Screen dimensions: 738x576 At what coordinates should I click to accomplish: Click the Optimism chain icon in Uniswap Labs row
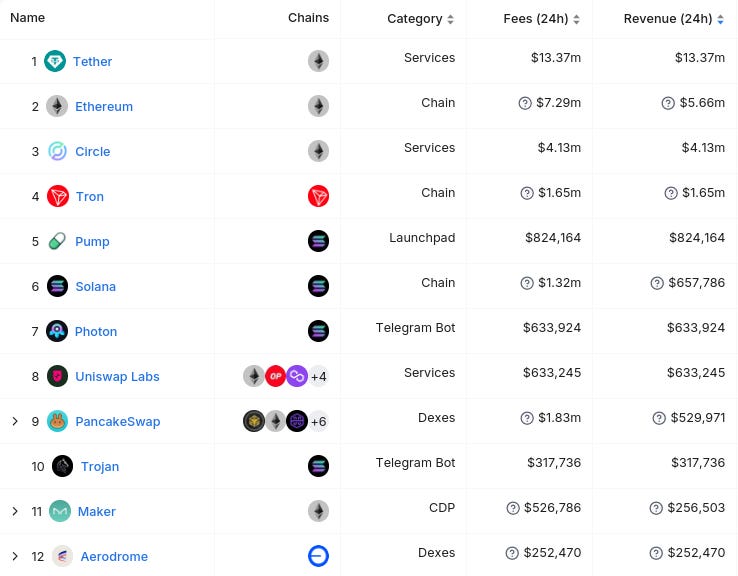275,376
